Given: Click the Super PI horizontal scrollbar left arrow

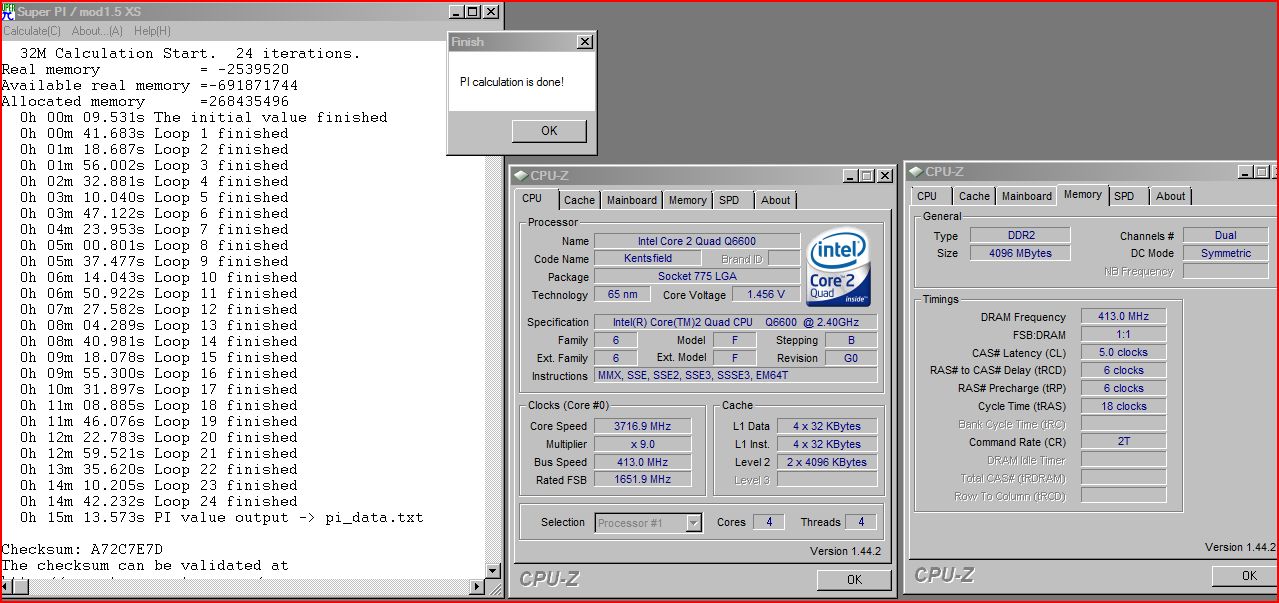Looking at the screenshot, I should point(8,587).
